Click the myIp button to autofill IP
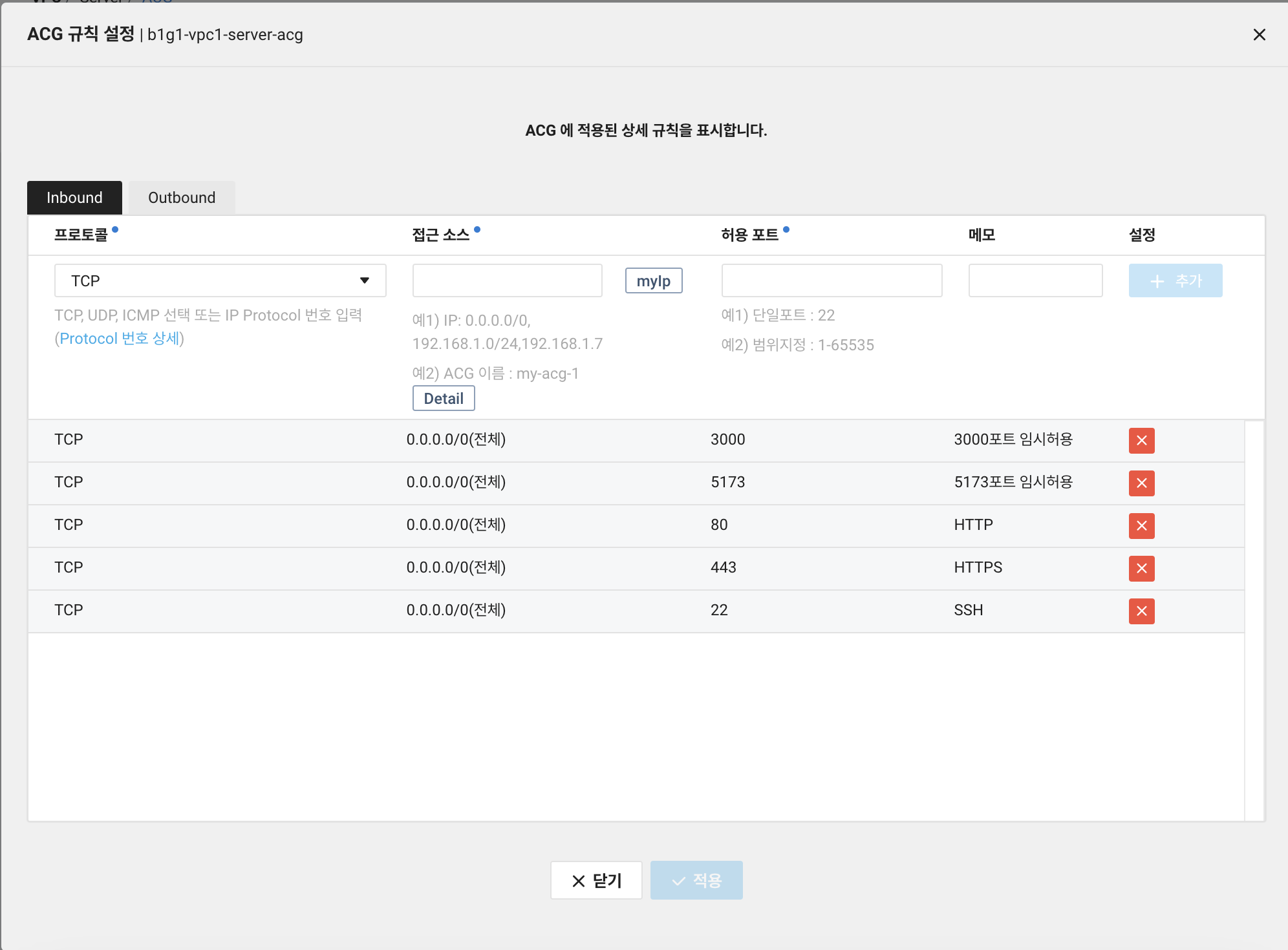Image resolution: width=1288 pixels, height=950 pixels. 653,281
